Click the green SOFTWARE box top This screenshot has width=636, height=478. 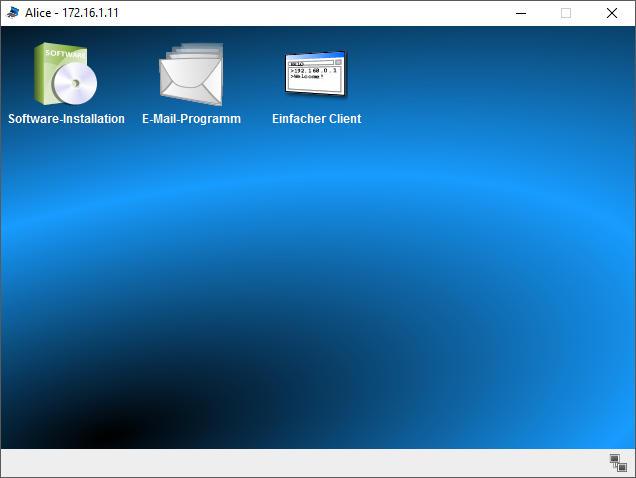[65, 52]
